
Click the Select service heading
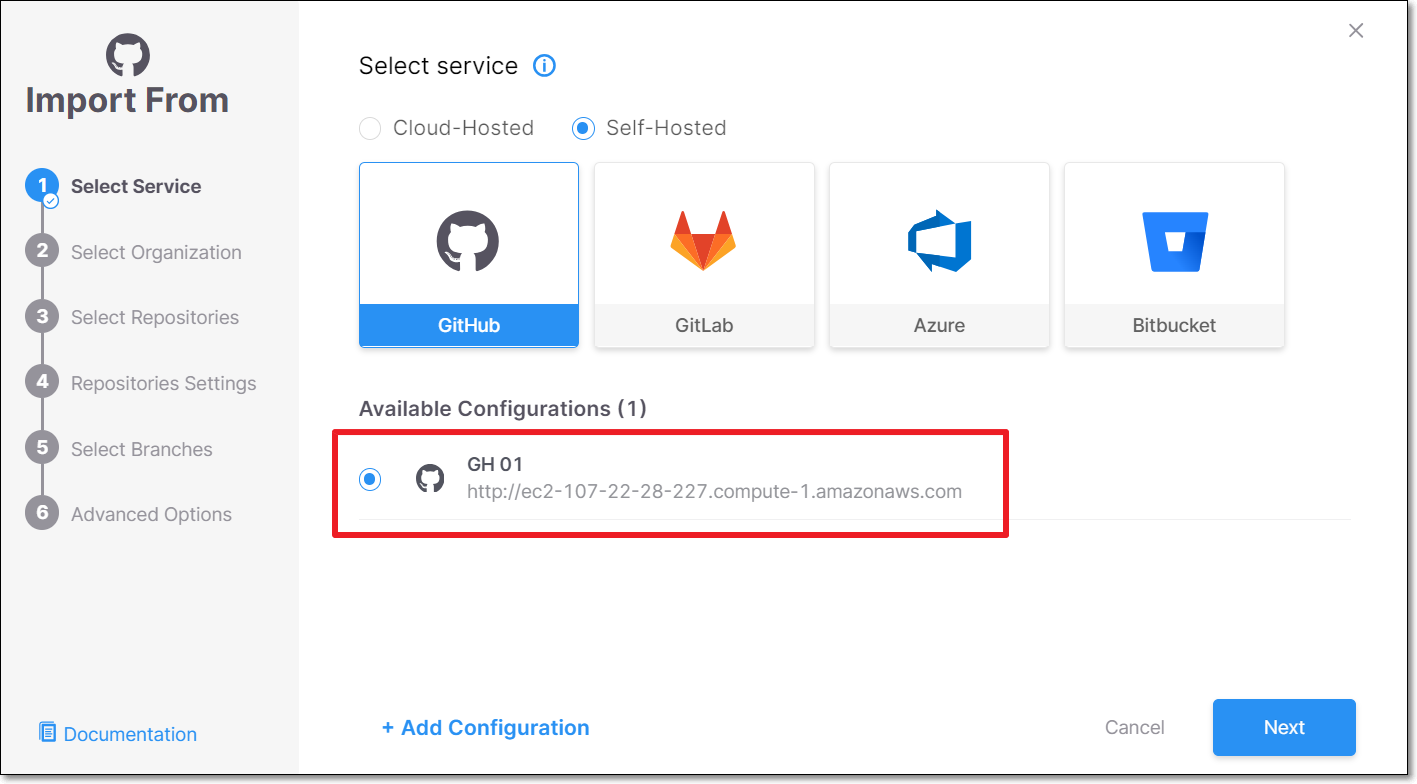438,66
